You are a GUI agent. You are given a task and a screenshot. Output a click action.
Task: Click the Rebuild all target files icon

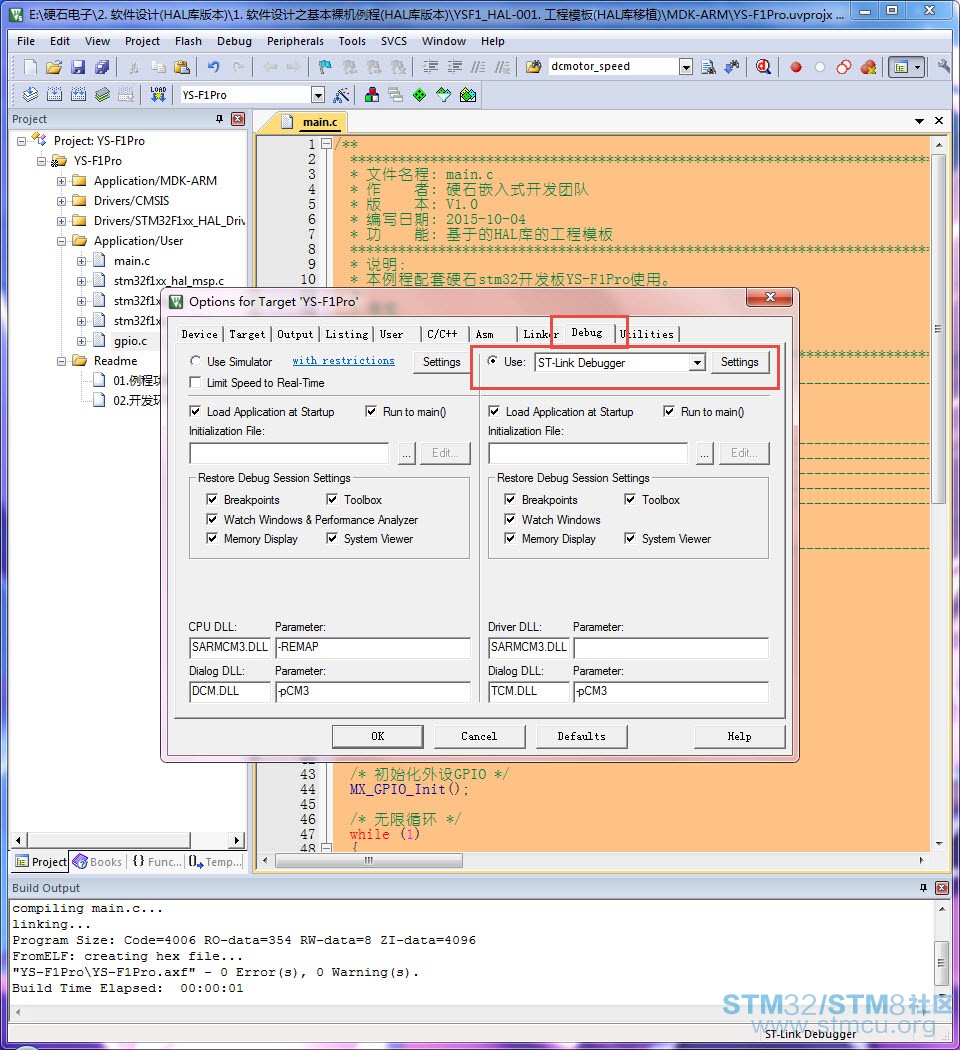[78, 94]
